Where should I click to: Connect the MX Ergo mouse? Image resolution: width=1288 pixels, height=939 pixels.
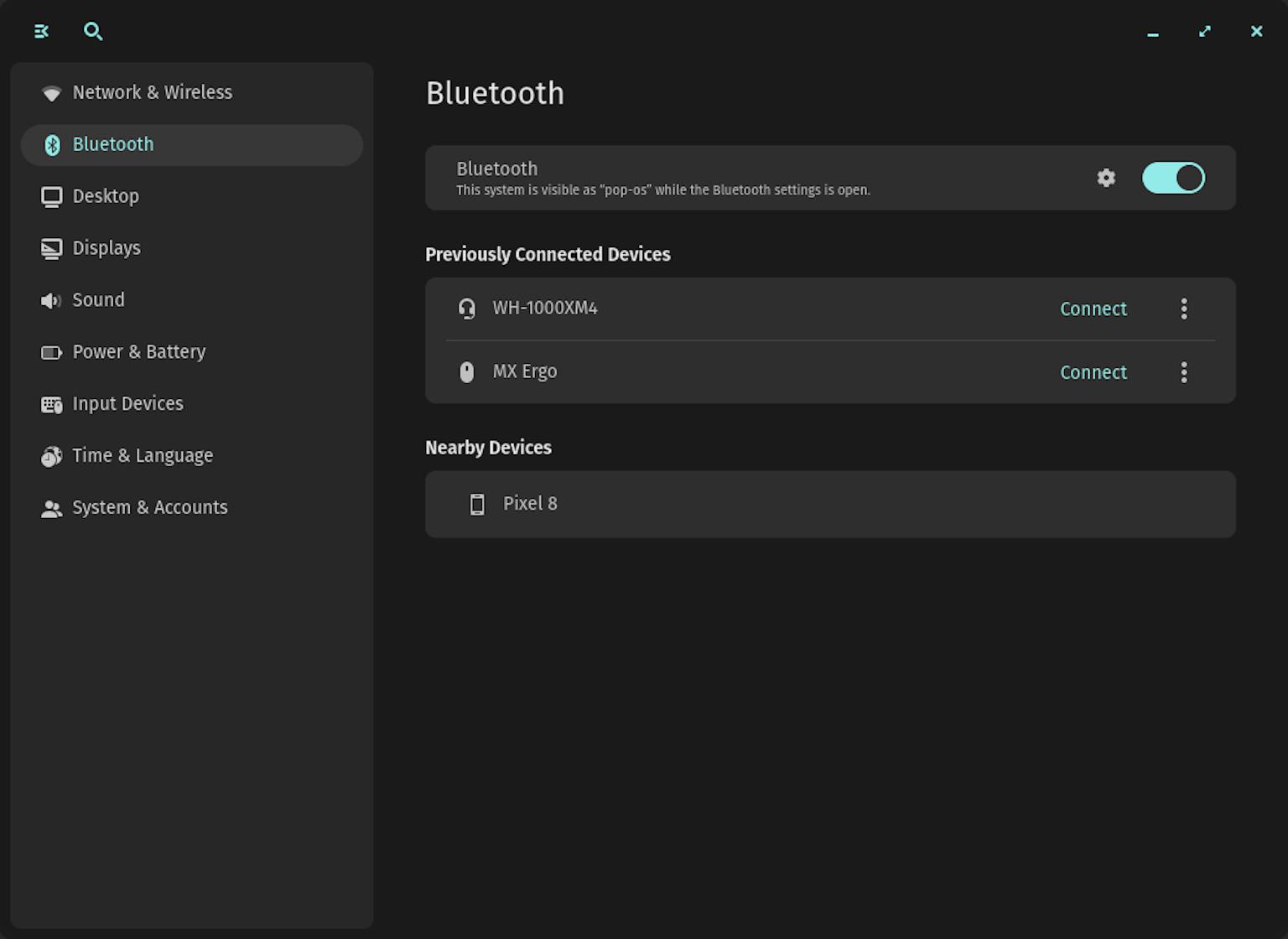click(x=1093, y=371)
